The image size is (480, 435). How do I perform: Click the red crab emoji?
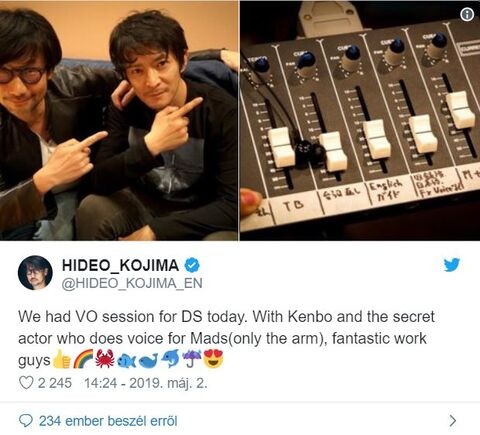pos(105,359)
